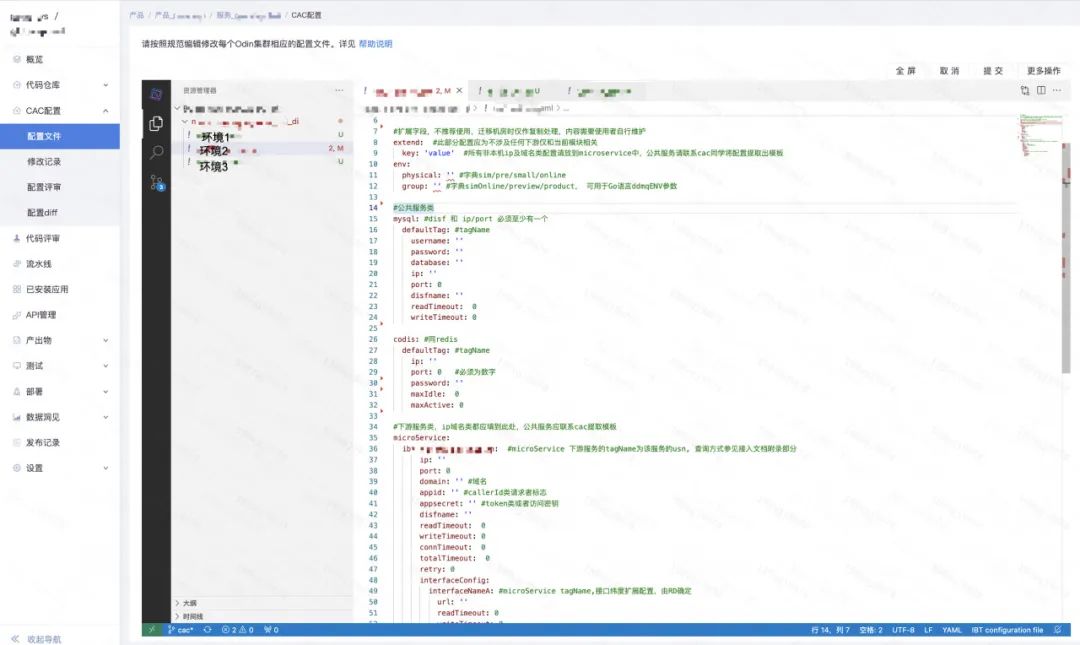This screenshot has width=1080, height=645.
Task: Click the 已安装应用 icon in sidebar
Action: [17, 289]
